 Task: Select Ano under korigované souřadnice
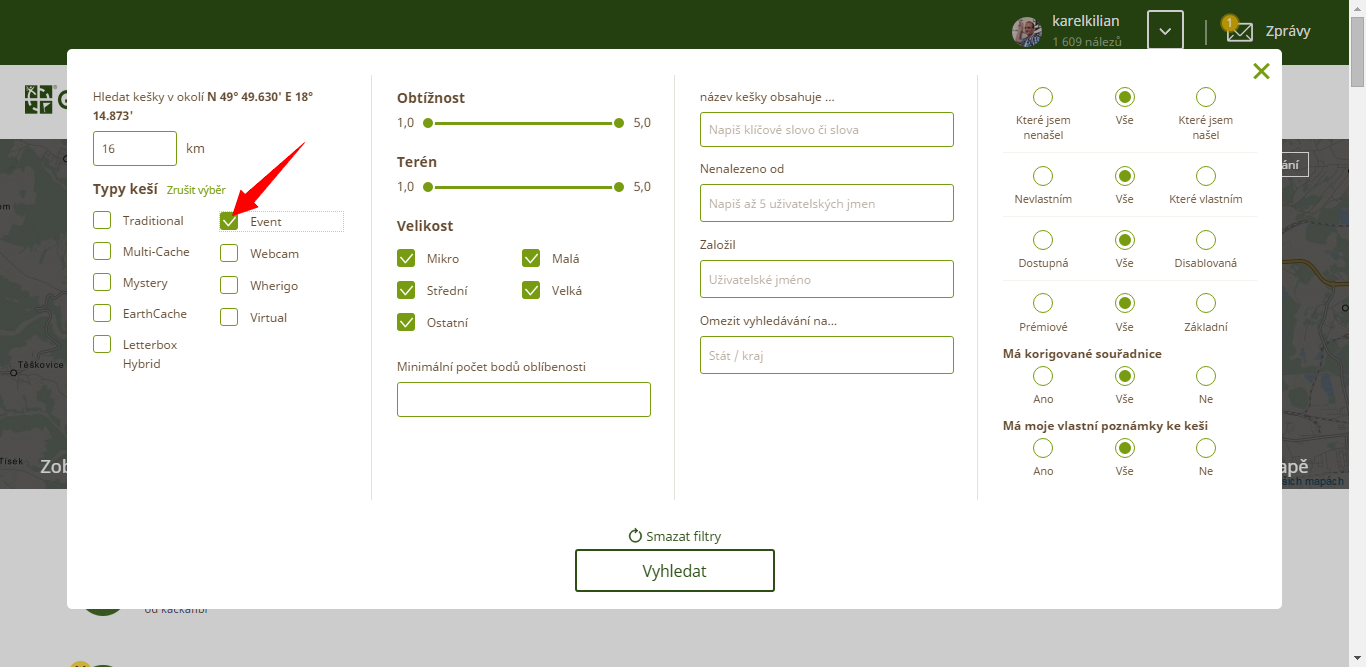tap(1043, 376)
